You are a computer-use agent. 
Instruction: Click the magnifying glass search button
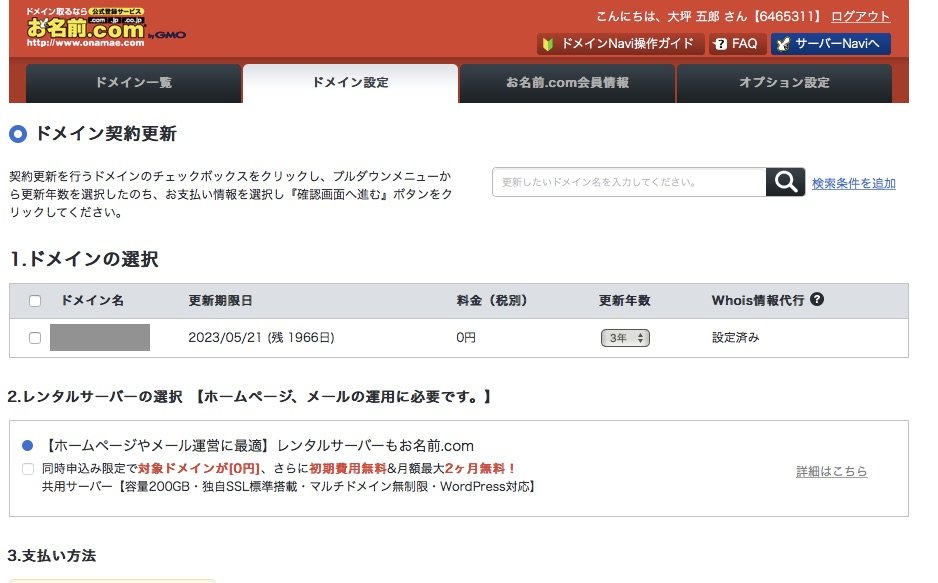(785, 182)
